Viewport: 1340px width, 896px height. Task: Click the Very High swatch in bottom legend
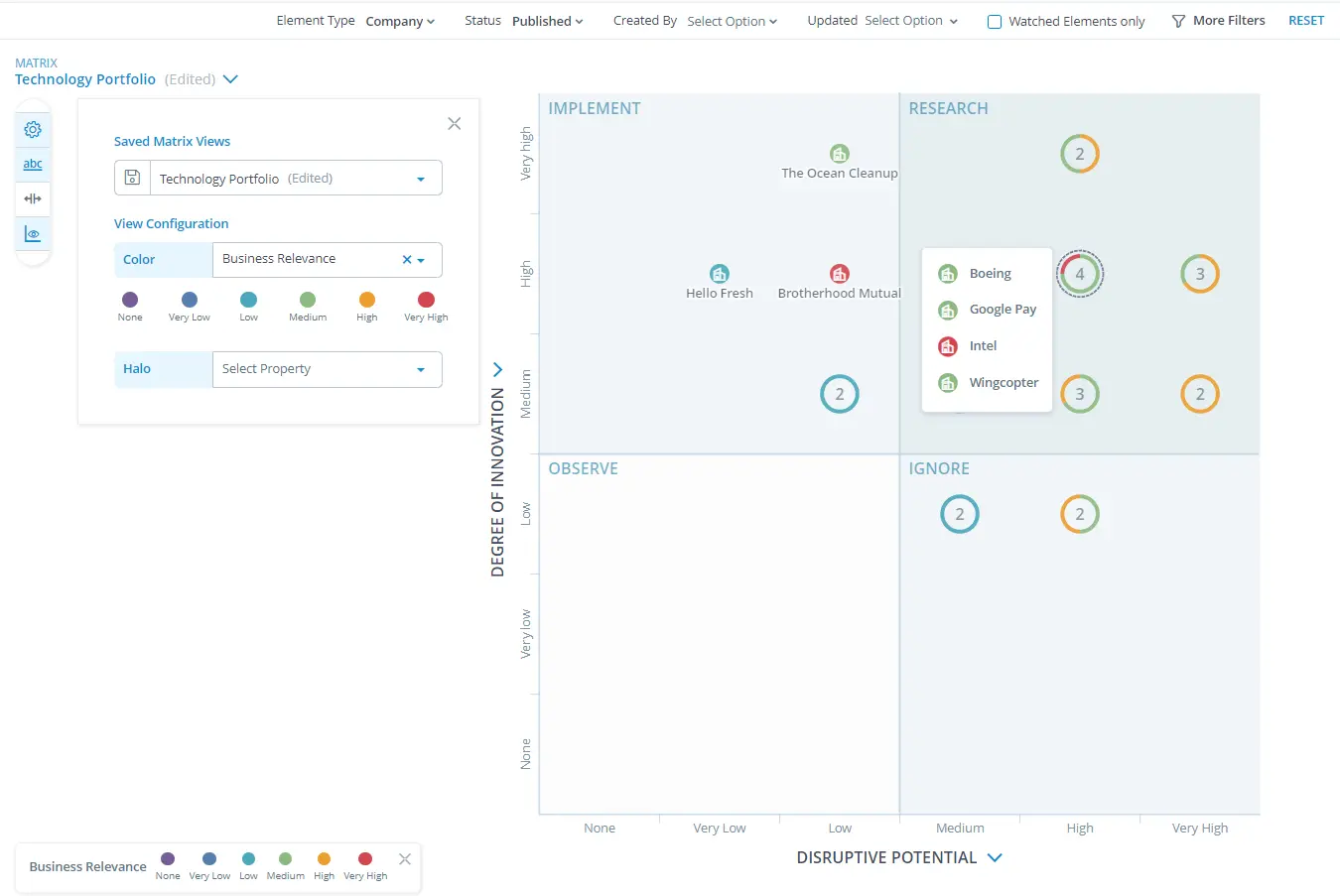point(365,859)
